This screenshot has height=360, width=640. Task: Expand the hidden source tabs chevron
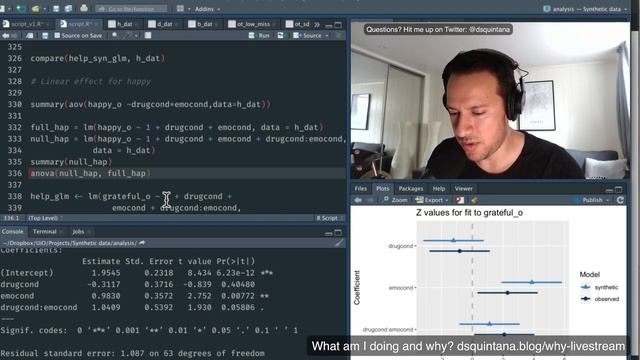click(x=317, y=24)
